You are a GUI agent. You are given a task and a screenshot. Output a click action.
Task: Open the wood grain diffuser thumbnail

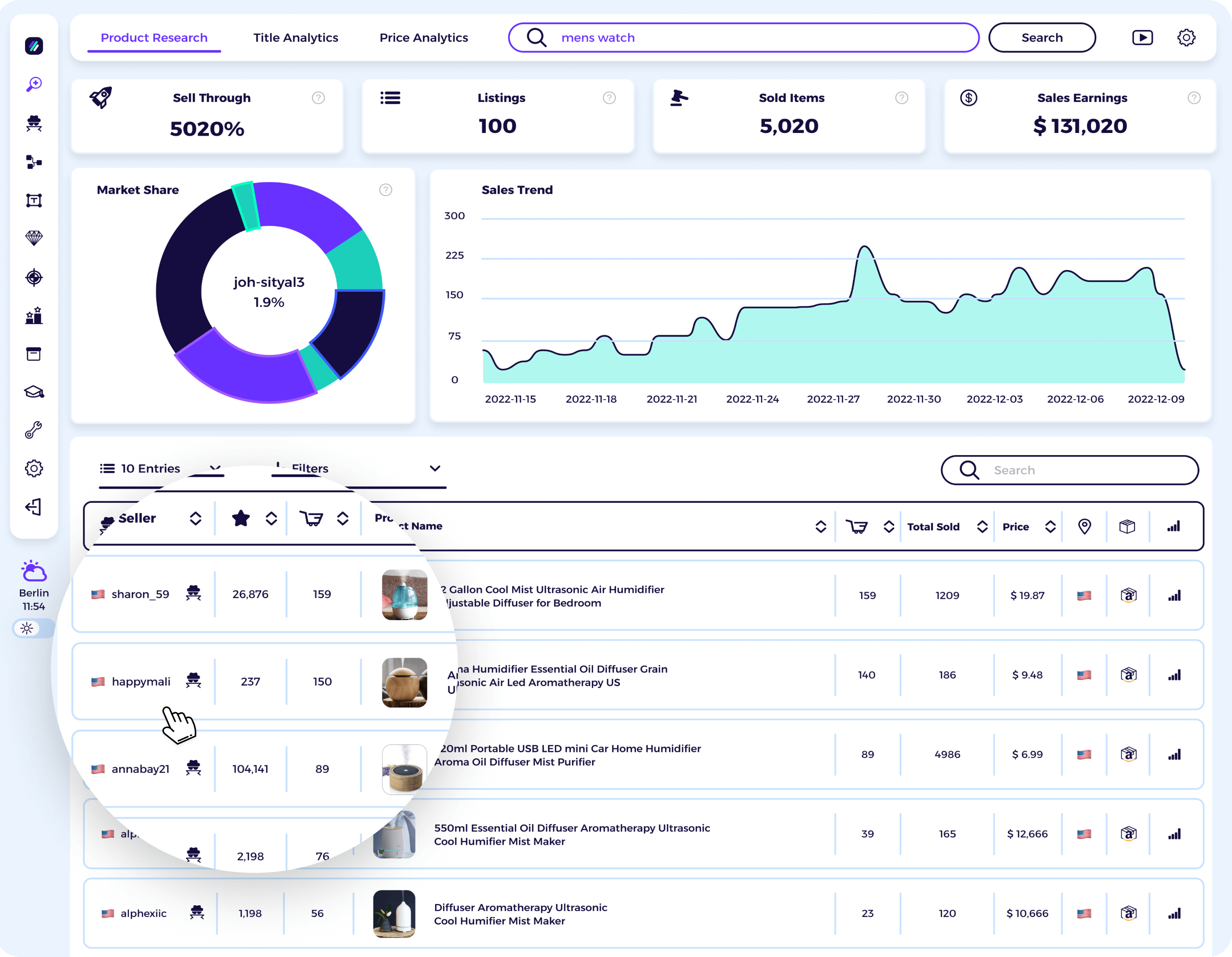coord(404,682)
